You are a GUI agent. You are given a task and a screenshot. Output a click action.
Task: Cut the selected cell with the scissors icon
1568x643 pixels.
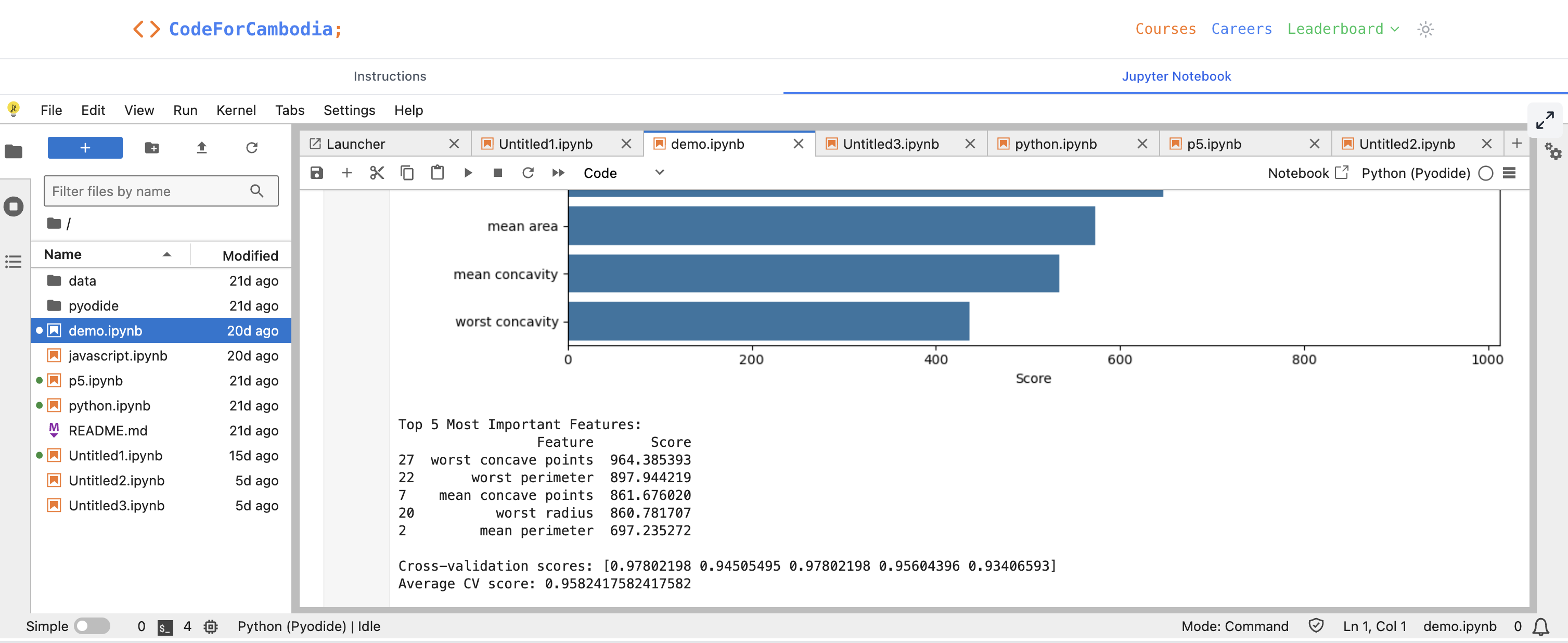377,173
